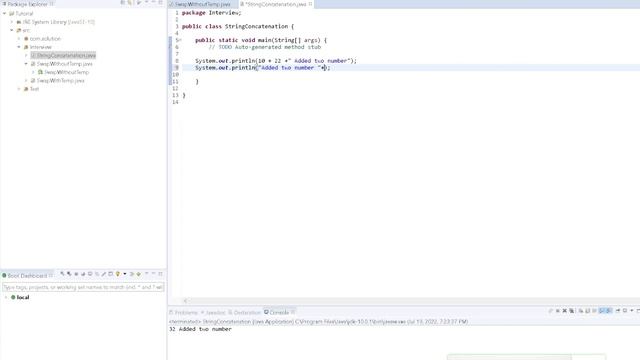The width and height of the screenshot is (640, 360).
Task: Click the green diamond icon in Boot Dashboard
Action: [x=138, y=274]
